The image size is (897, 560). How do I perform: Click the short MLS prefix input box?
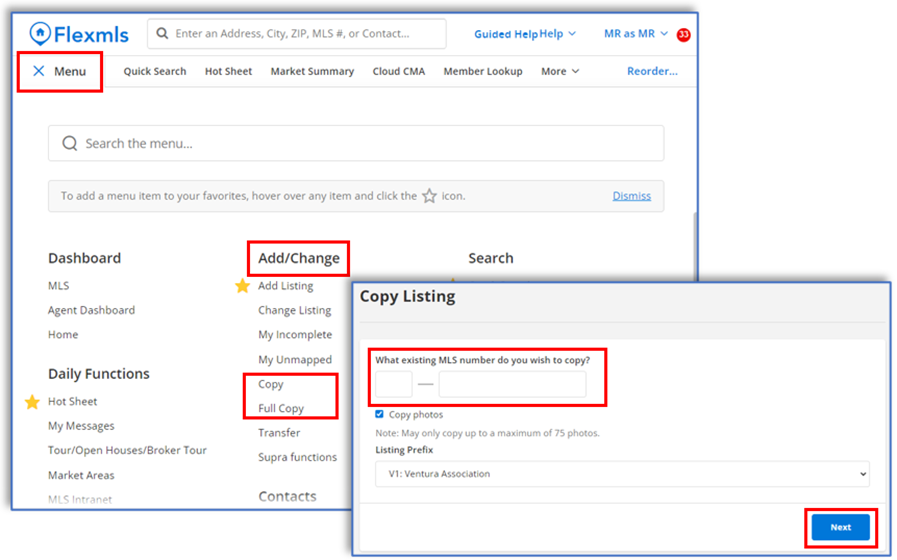tap(394, 384)
